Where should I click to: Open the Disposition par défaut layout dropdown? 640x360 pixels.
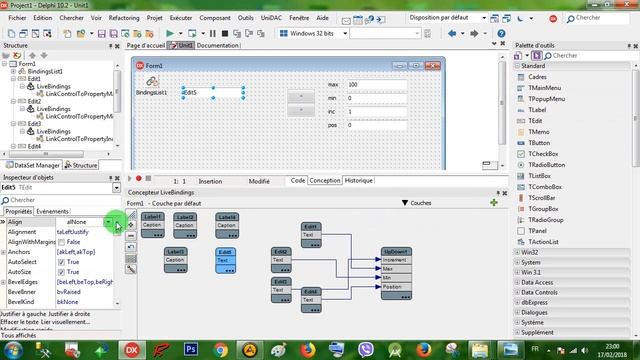point(484,18)
